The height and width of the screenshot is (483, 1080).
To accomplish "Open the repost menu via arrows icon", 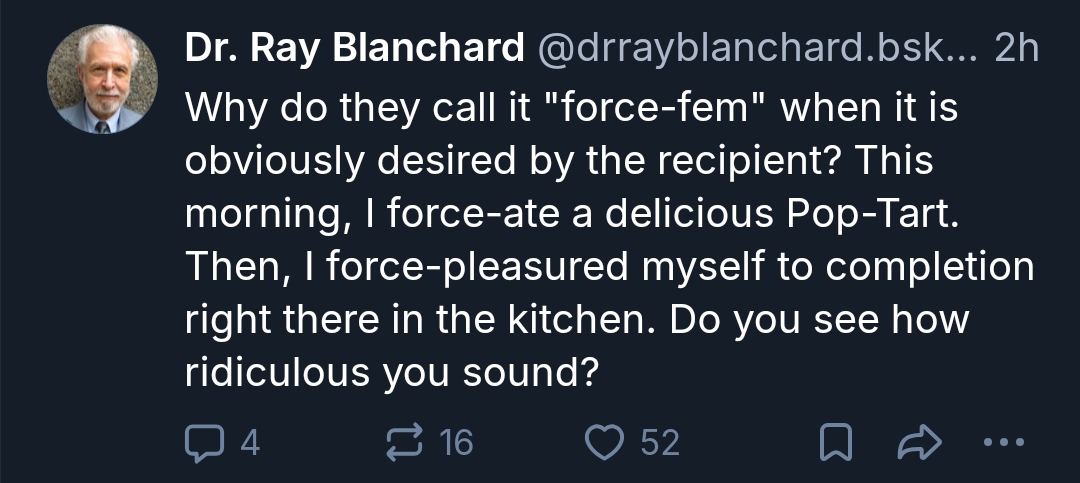I will pos(404,442).
